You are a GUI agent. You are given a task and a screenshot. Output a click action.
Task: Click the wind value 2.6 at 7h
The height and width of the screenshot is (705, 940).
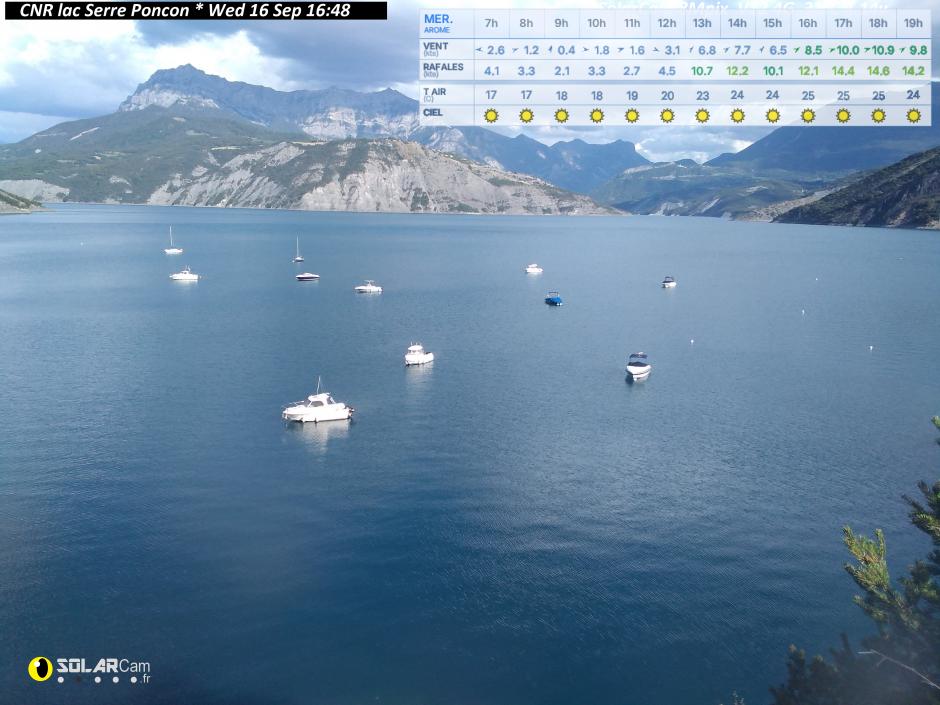pyautogui.click(x=495, y=50)
